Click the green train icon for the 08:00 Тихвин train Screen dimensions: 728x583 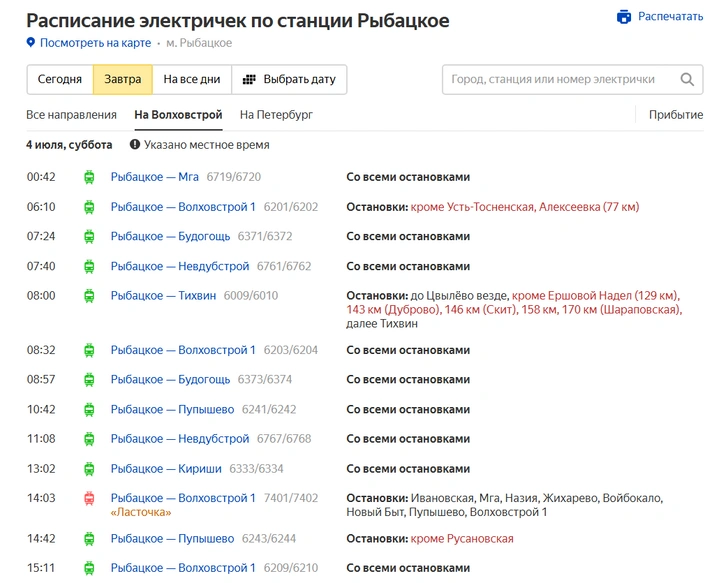[x=89, y=296]
